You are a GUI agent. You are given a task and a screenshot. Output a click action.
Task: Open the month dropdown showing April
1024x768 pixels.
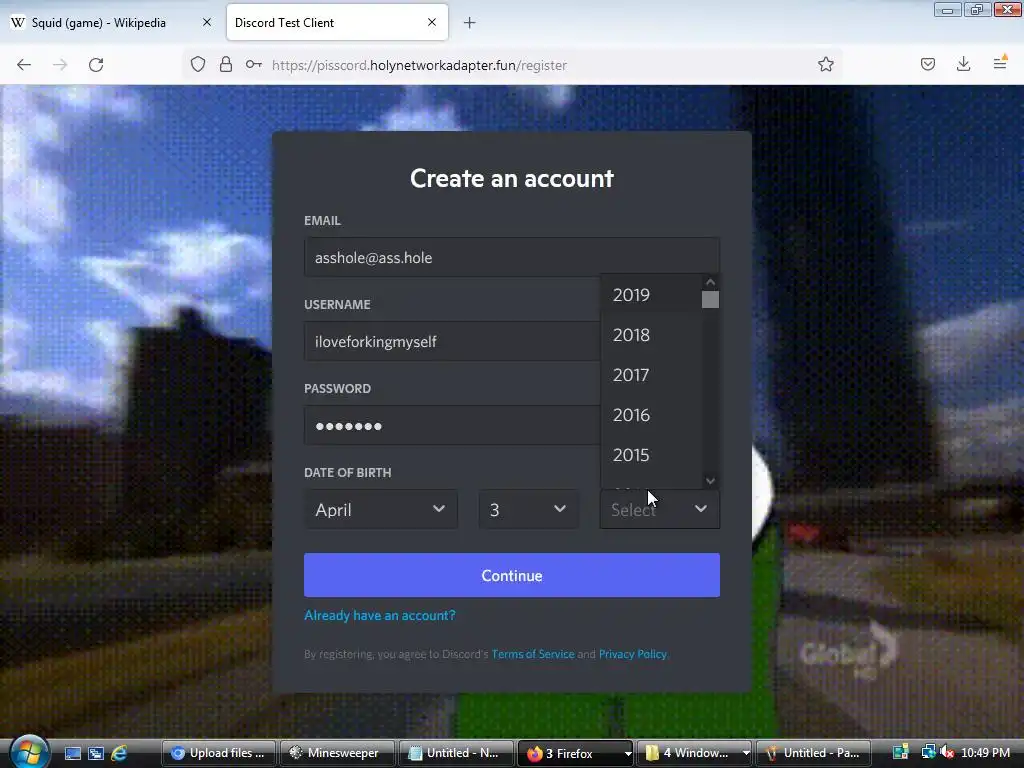coord(381,509)
